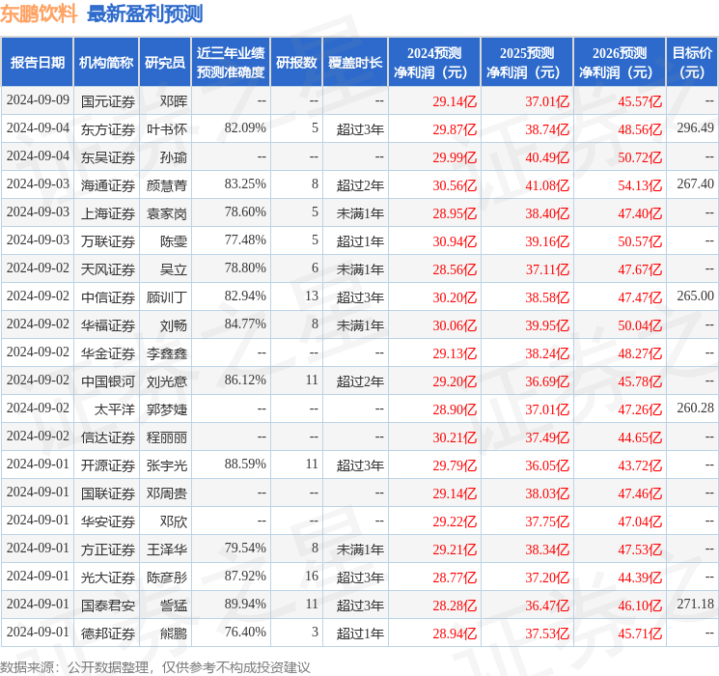Viewport: 719px width, 676px height.
Task: Click target price 265.00
Action: [695, 296]
